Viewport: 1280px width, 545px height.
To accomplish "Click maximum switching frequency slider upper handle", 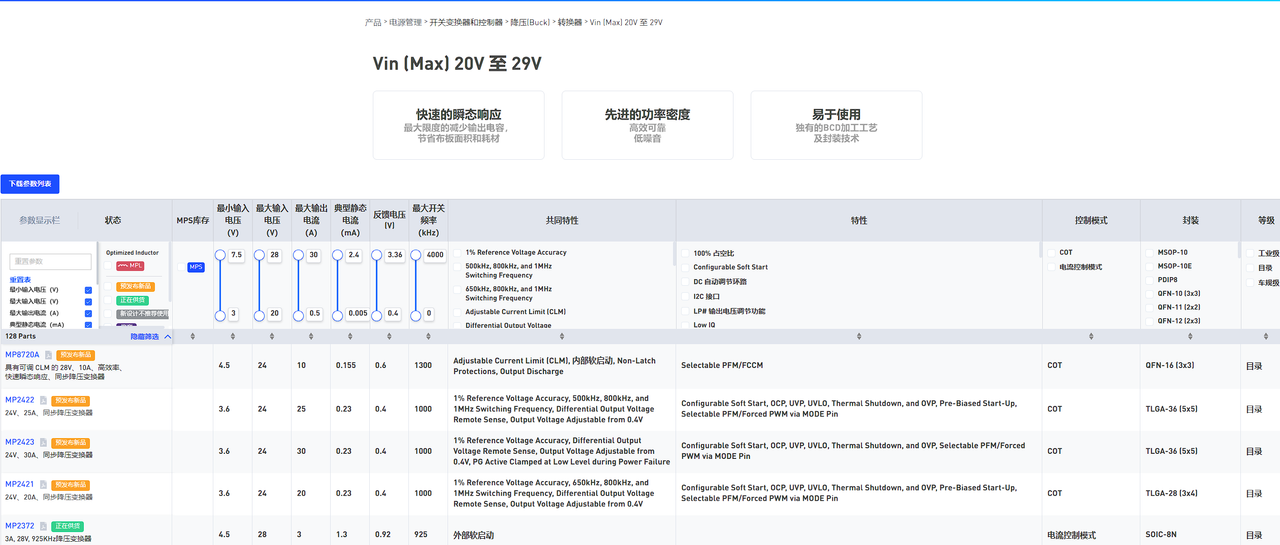I will 416,255.
